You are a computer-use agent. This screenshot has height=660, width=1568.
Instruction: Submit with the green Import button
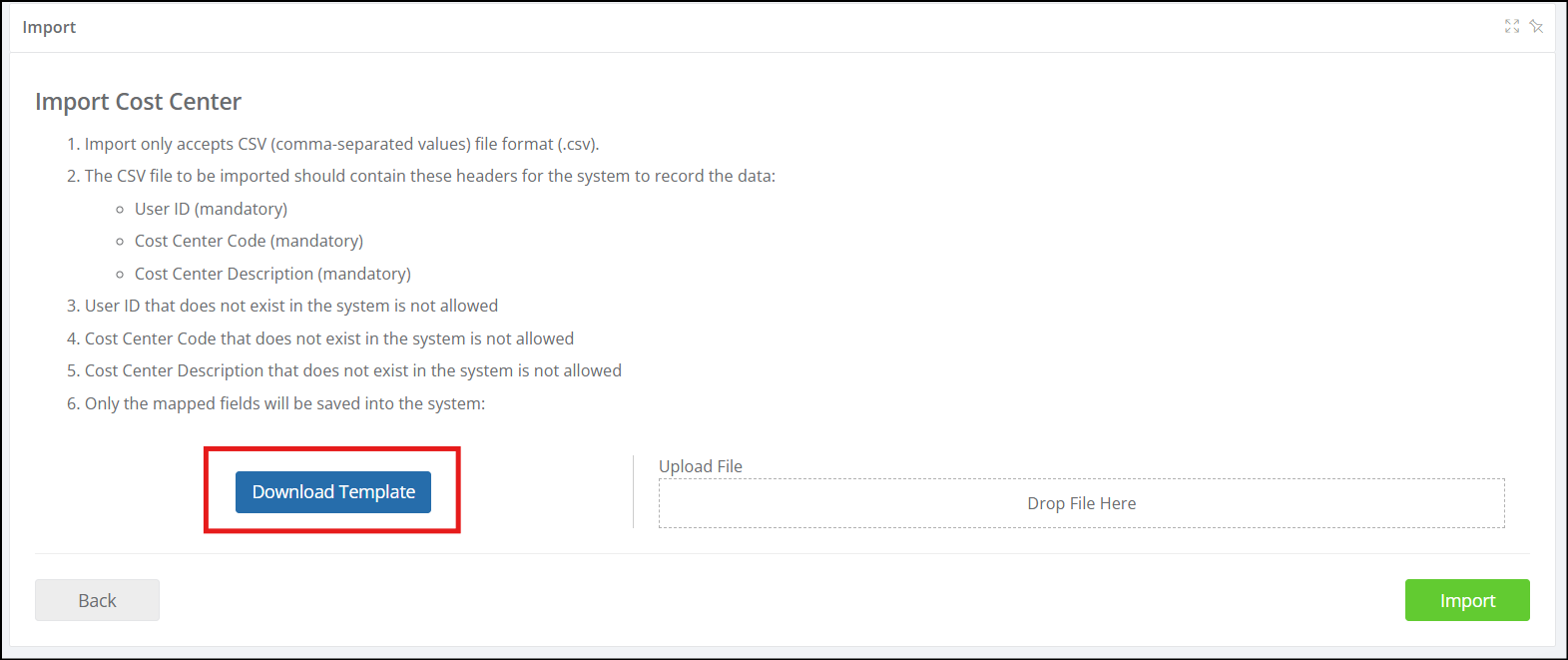coord(1467,600)
